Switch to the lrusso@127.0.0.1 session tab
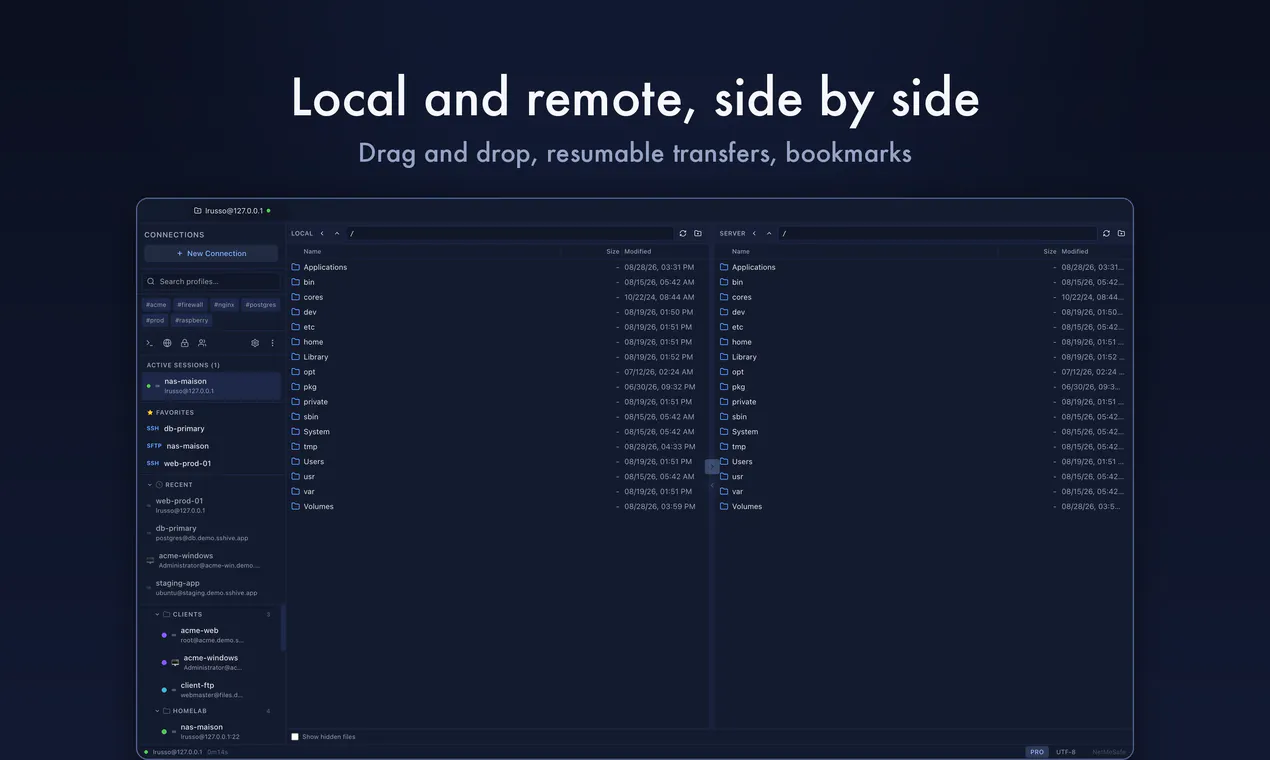 click(x=232, y=211)
